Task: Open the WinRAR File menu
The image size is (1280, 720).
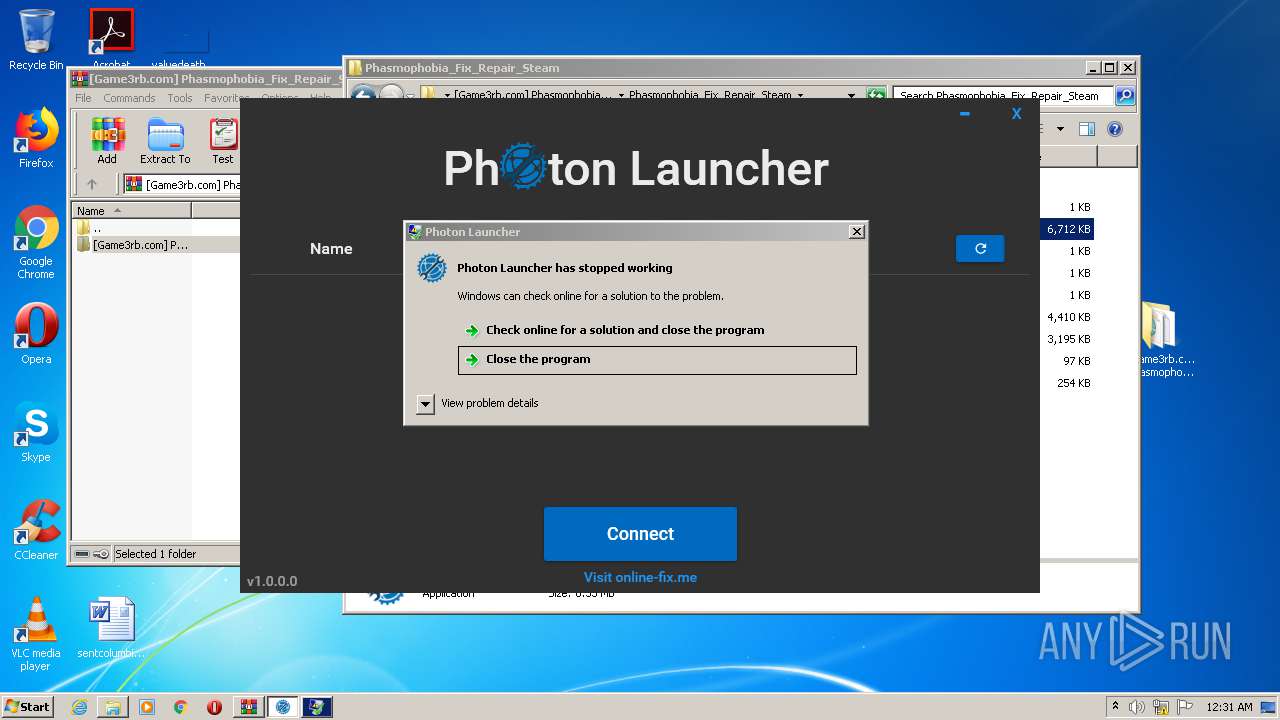Action: tap(83, 98)
